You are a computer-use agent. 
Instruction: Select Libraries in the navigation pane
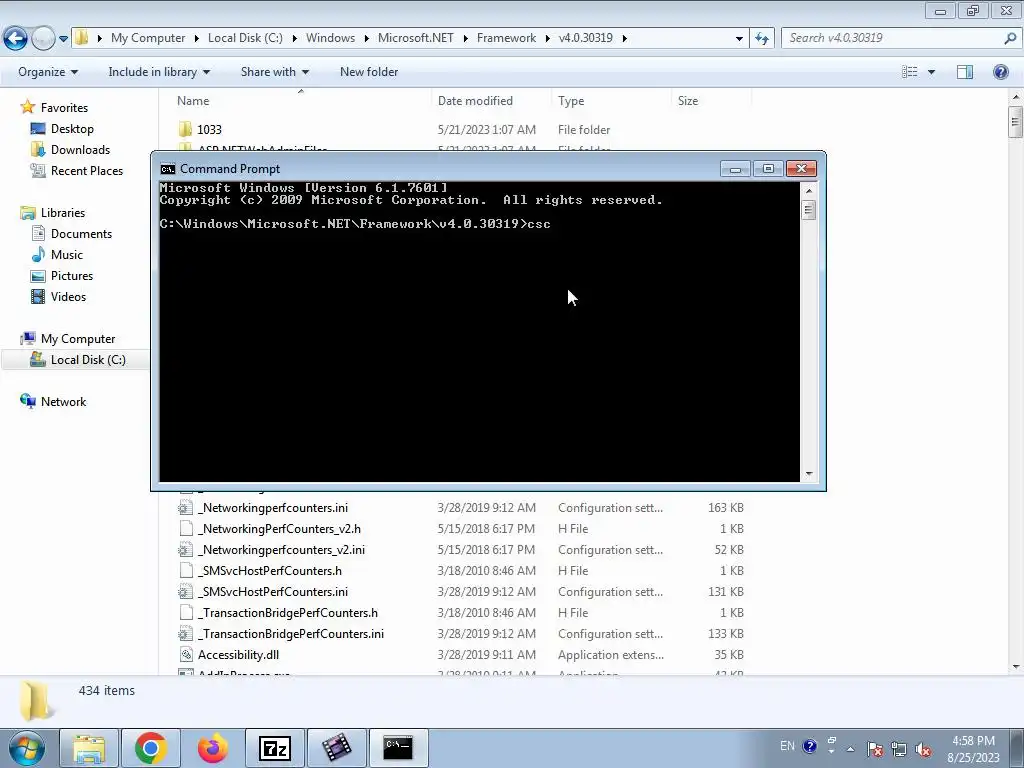click(63, 213)
